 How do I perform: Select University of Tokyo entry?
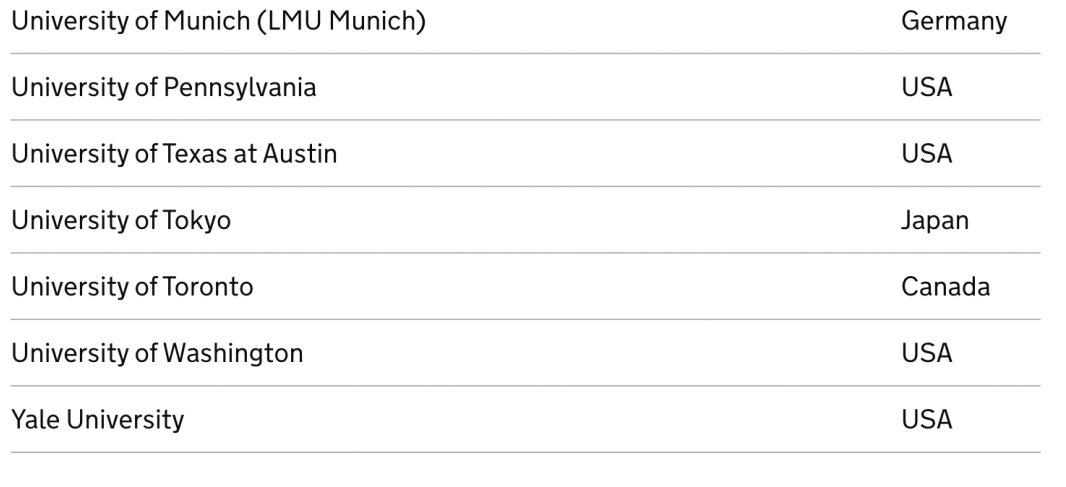[x=121, y=220]
